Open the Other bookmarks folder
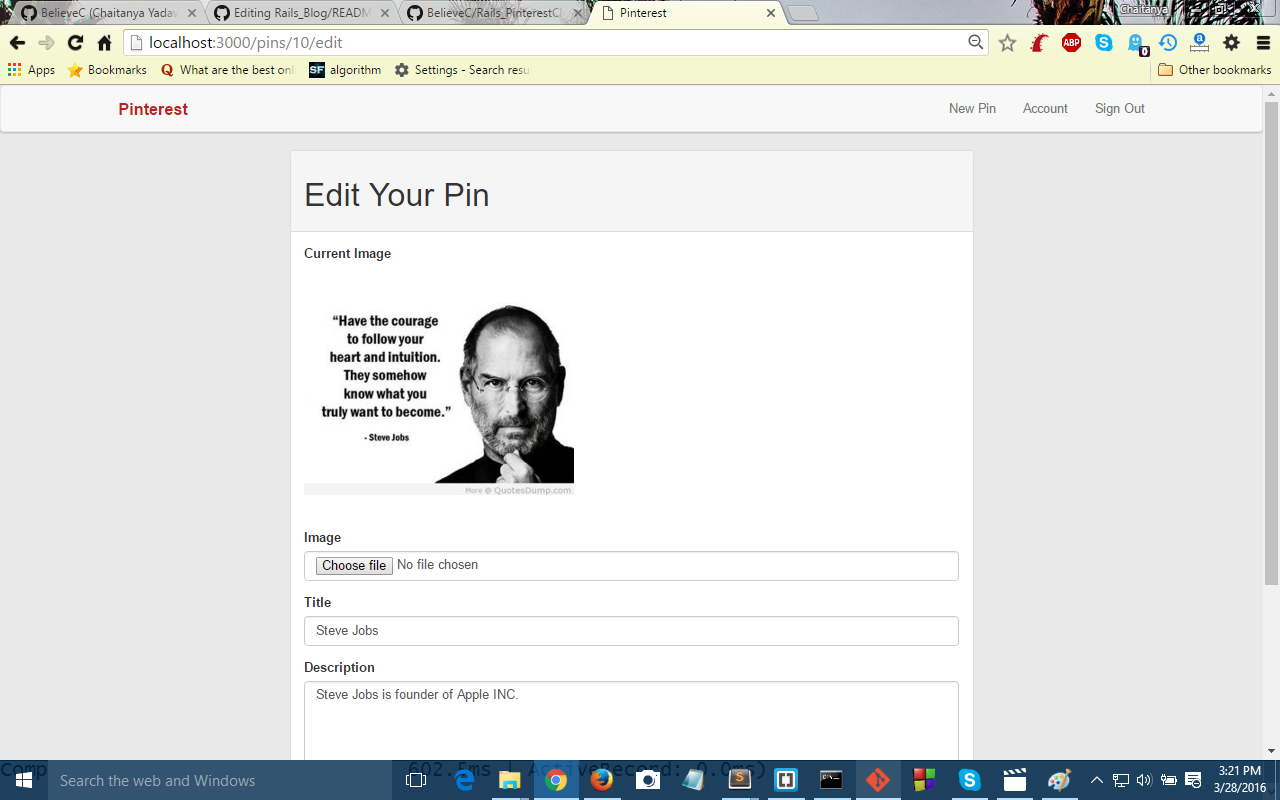The height and width of the screenshot is (800, 1280). click(1214, 70)
